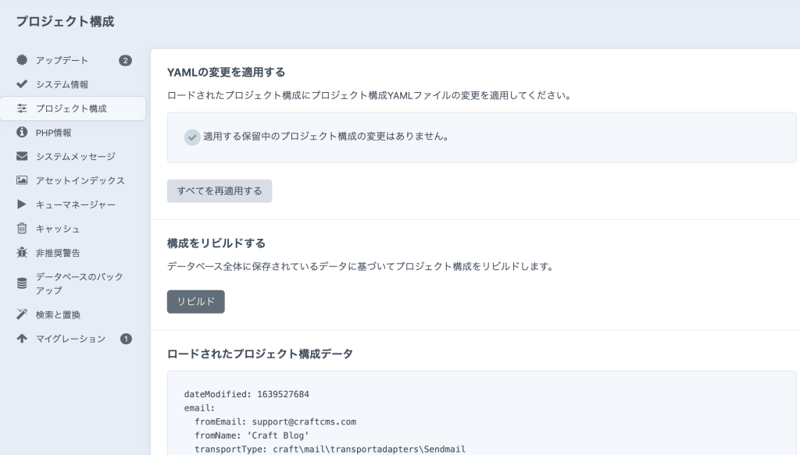The image size is (800, 455).
Task: Click the play icon for キューマネージャー
Action: [x=22, y=204]
